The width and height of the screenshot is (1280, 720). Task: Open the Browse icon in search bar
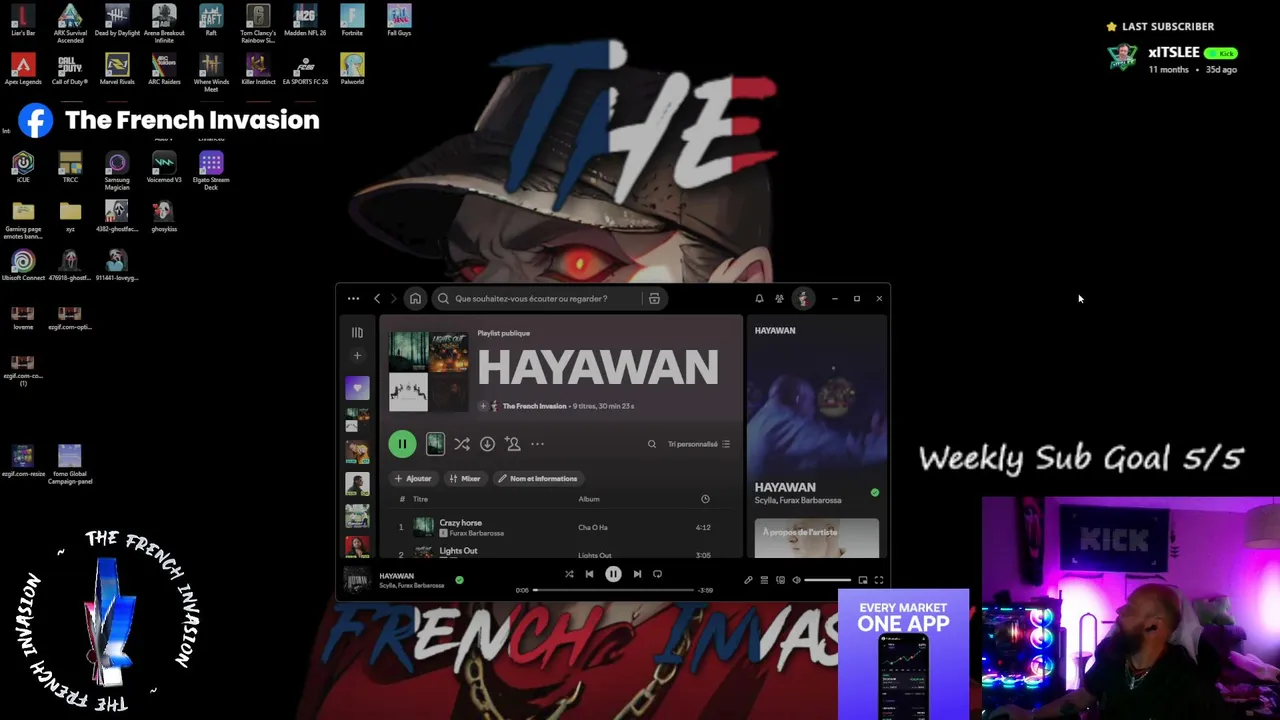pyautogui.click(x=654, y=298)
